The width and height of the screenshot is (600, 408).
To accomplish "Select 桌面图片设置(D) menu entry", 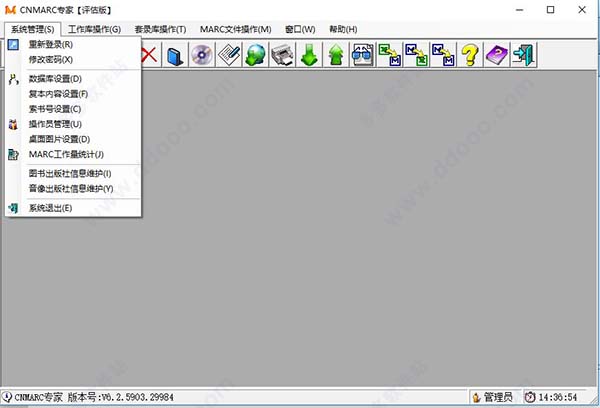I will (x=73, y=139).
